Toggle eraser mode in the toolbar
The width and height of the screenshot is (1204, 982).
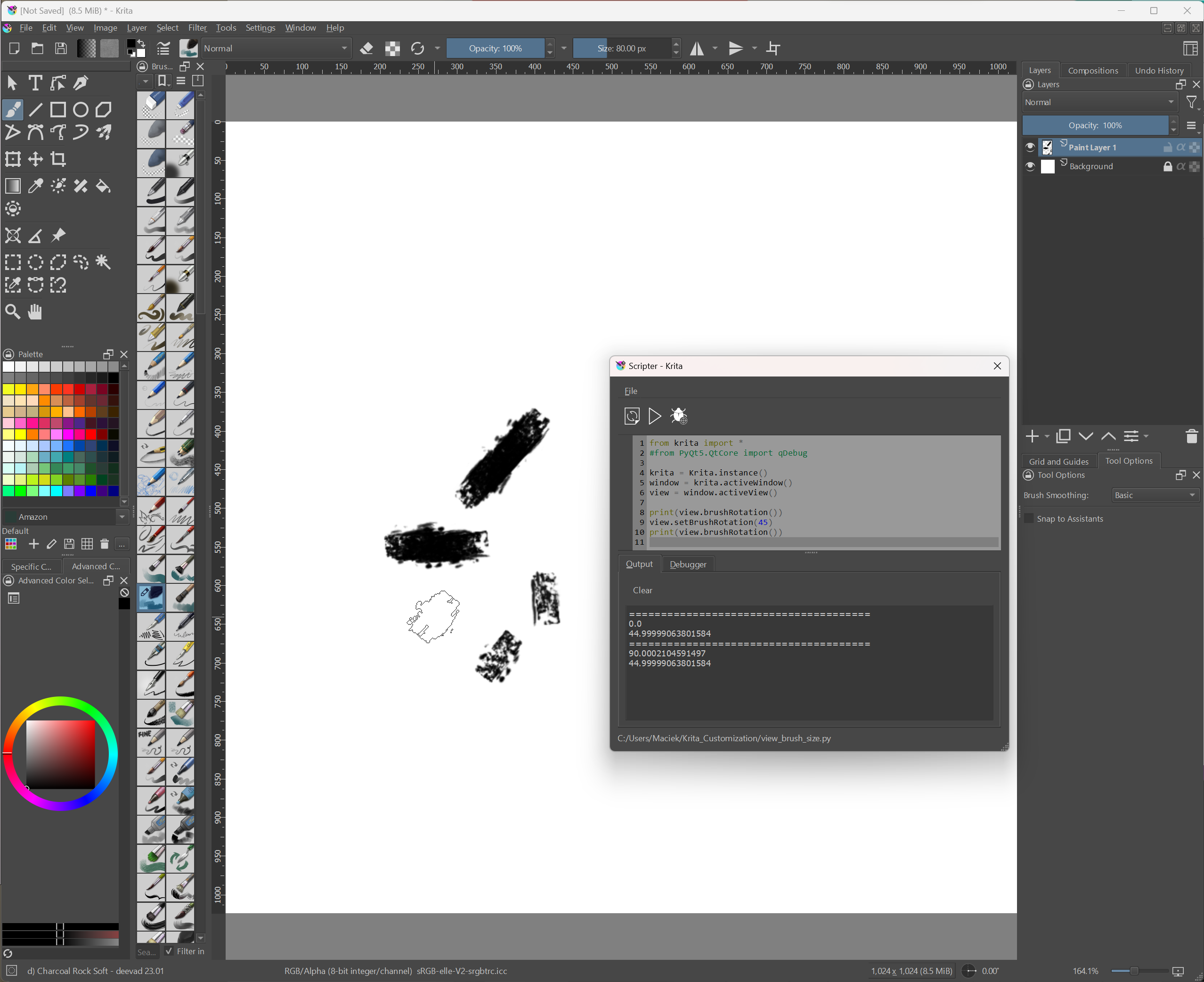coord(366,49)
